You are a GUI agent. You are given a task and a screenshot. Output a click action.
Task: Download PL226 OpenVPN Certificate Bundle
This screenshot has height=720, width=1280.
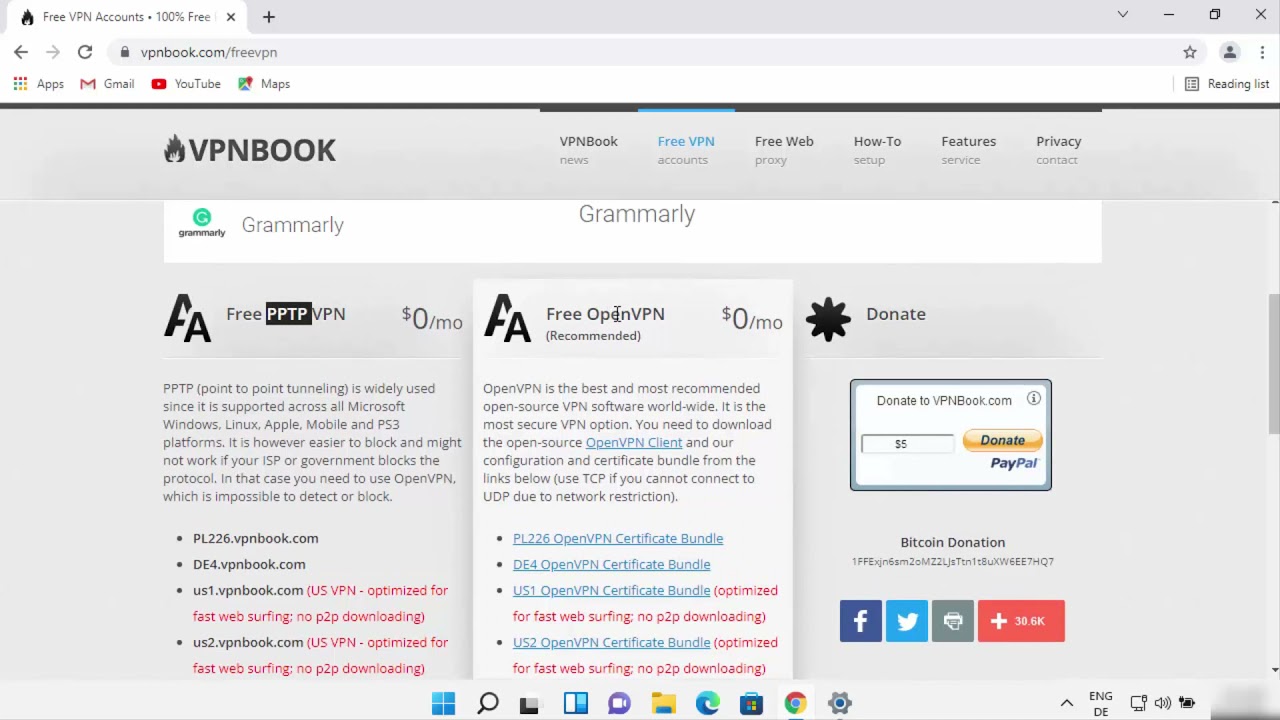point(618,538)
